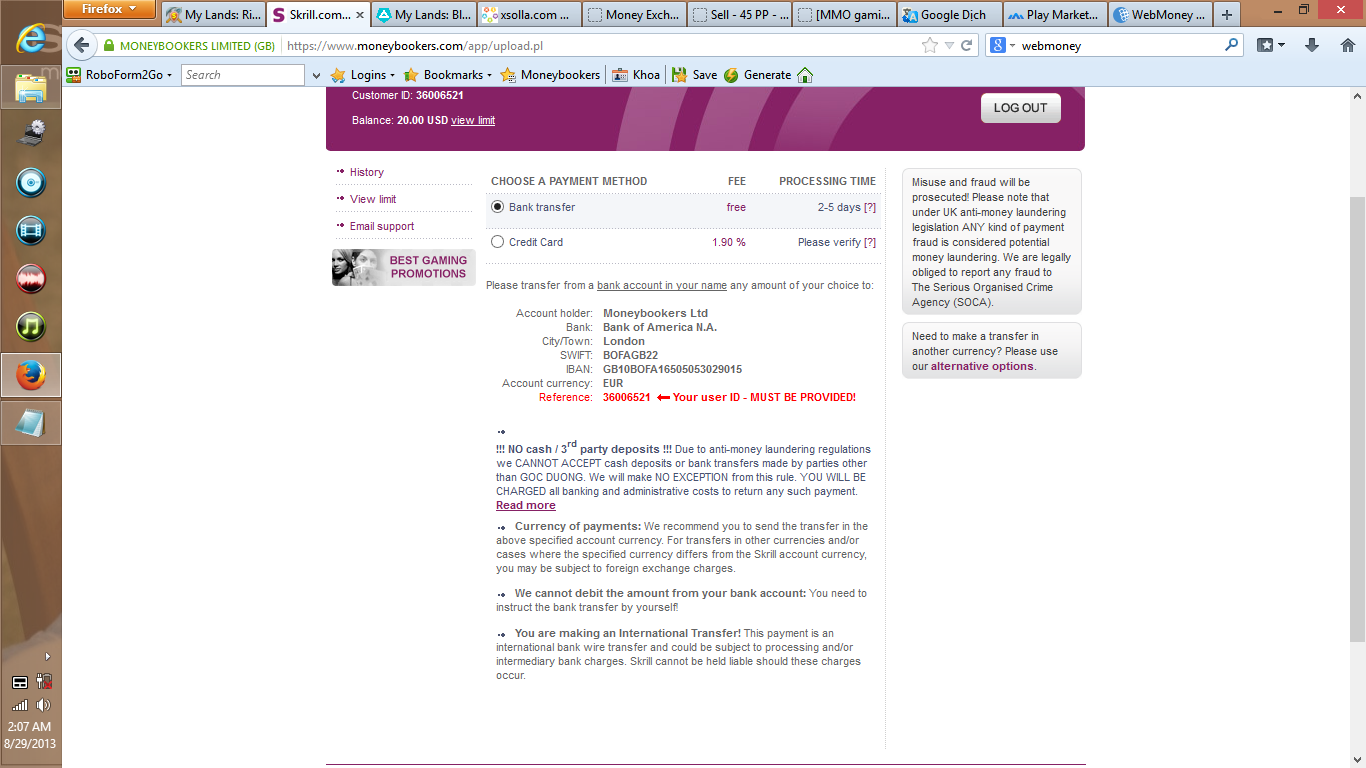Open the notepad app icon in the taskbar
The width and height of the screenshot is (1366, 768).
[x=31, y=423]
